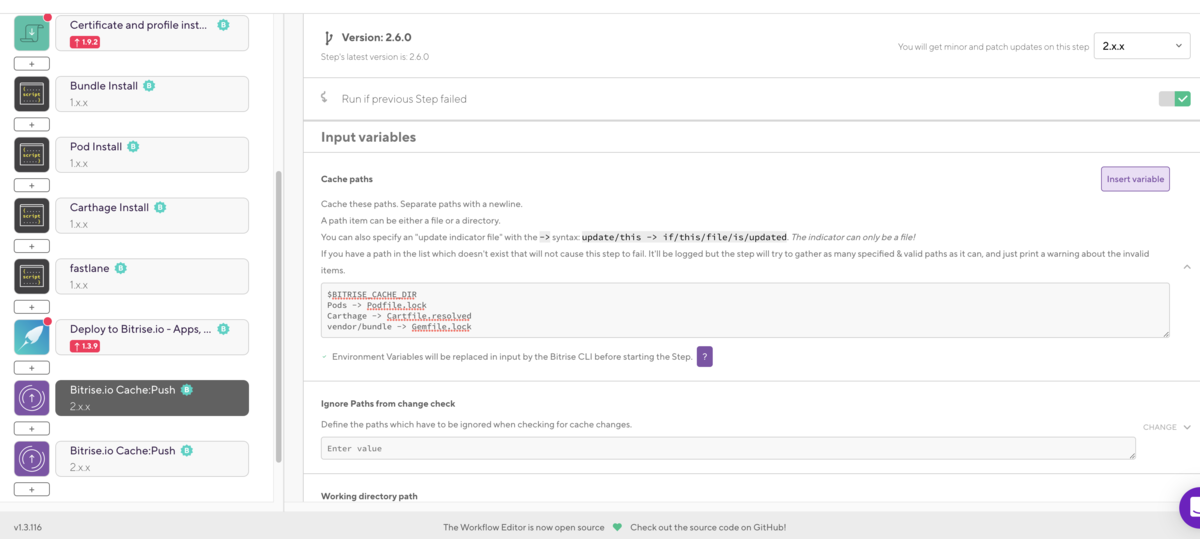Viewport: 1200px width, 539px height.
Task: Click the highlighted Bitrise.io Cache:Push step icon
Action: (32, 398)
